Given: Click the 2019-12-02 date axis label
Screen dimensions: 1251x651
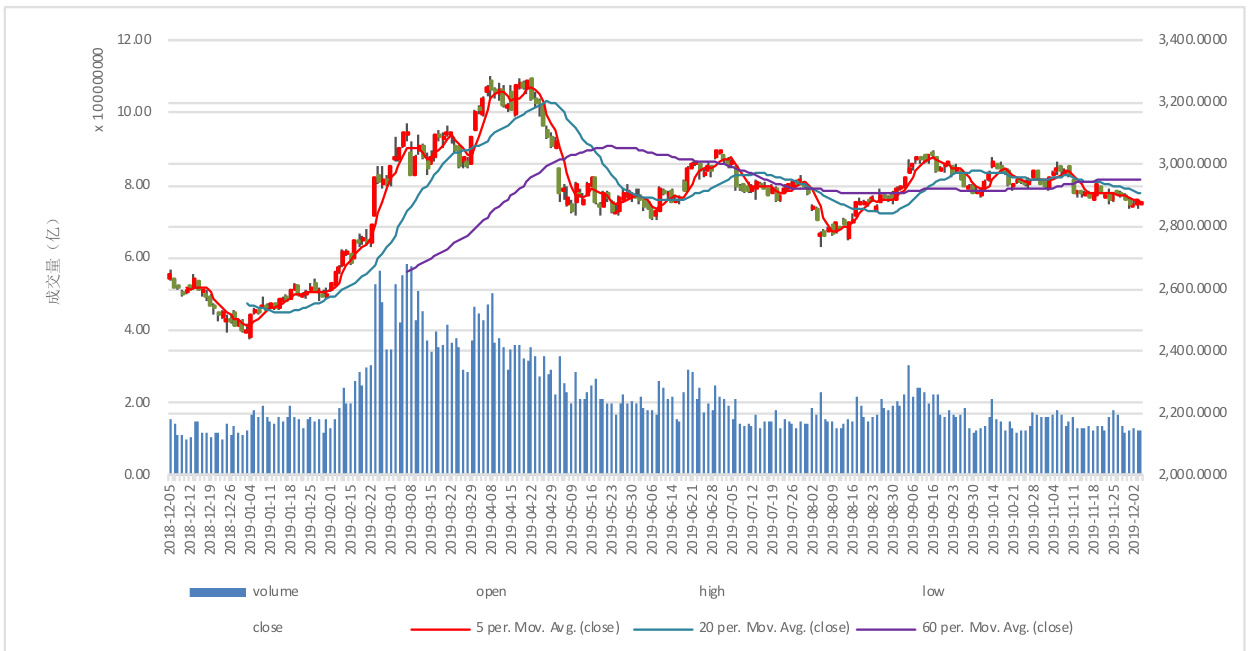Looking at the screenshot, I should pos(1134,518).
